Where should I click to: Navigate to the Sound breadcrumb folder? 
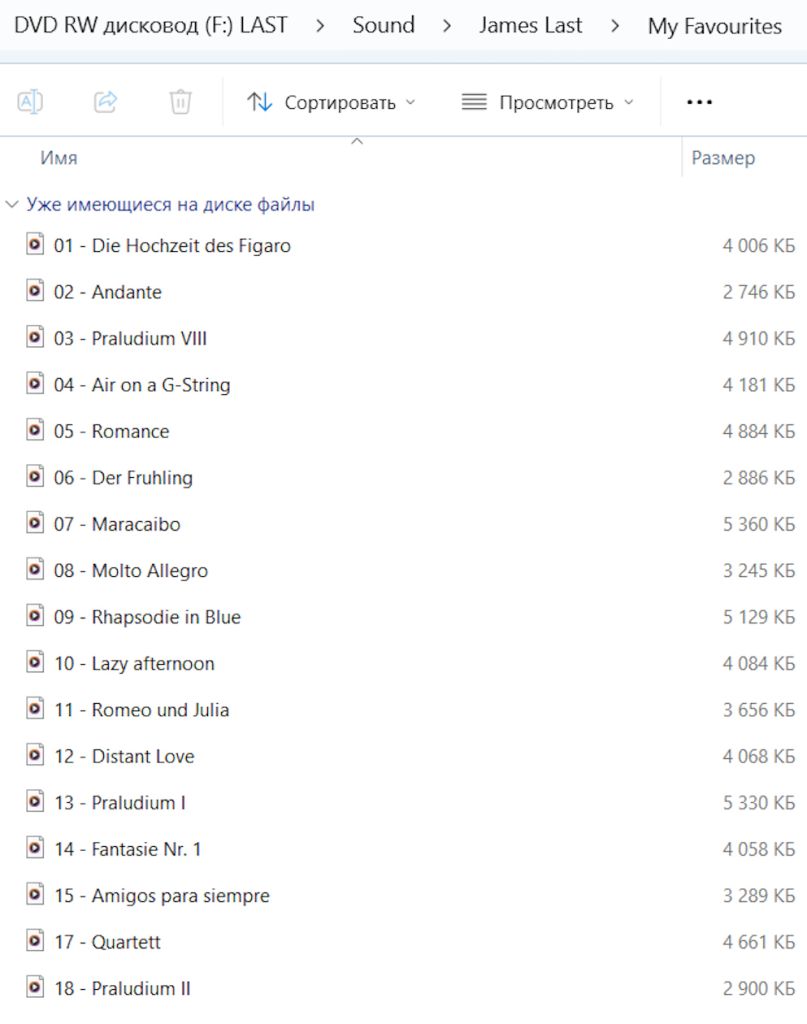383,25
